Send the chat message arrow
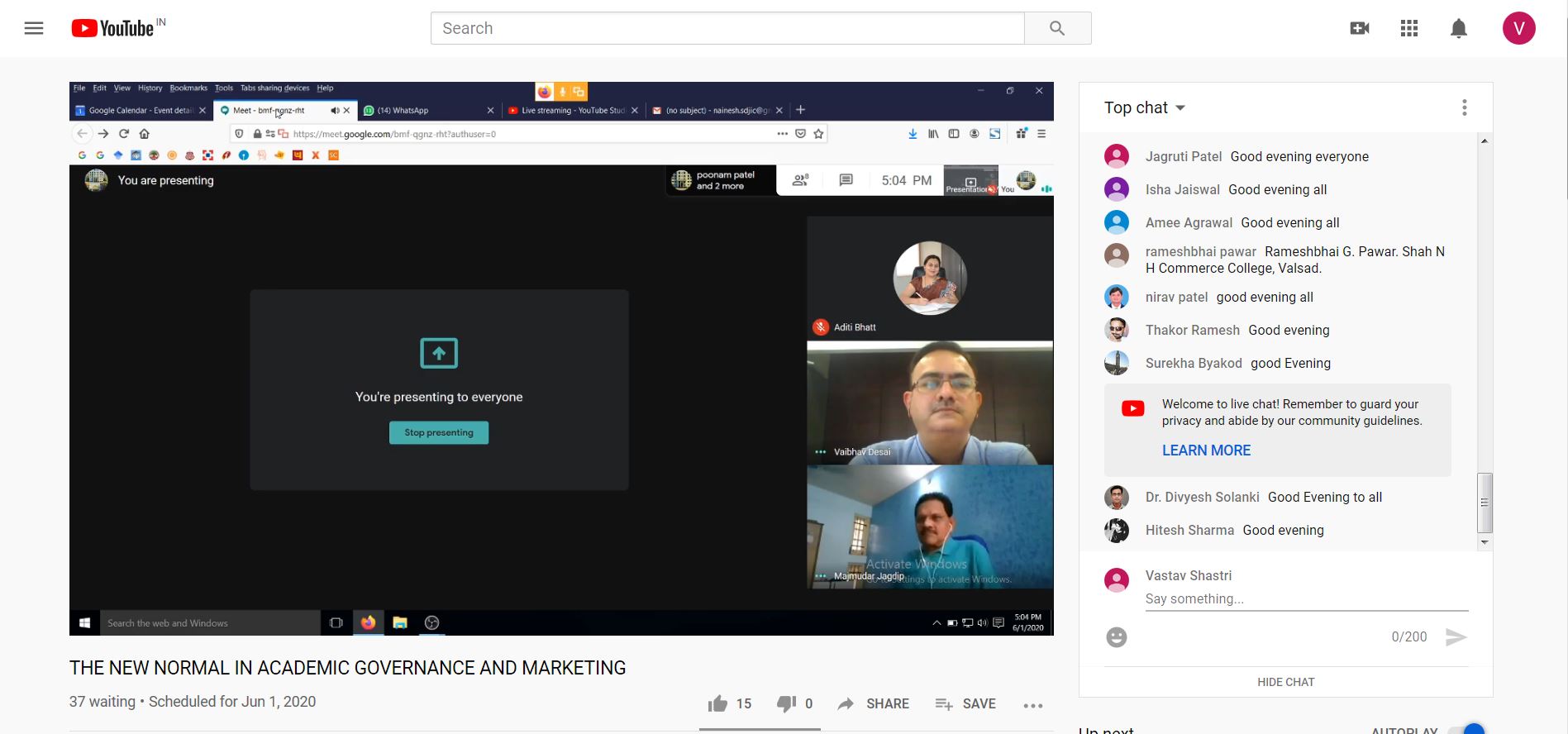 [1456, 637]
